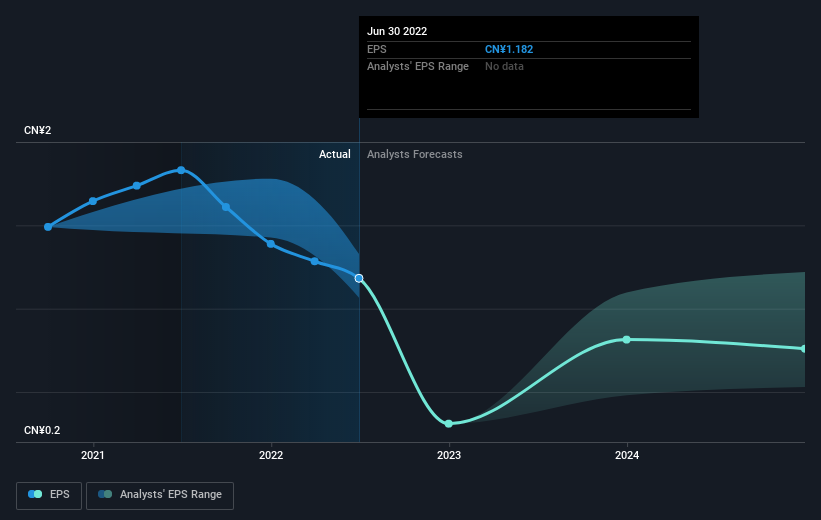
Task: Click the 2022 x-axis label
Action: coord(271,455)
